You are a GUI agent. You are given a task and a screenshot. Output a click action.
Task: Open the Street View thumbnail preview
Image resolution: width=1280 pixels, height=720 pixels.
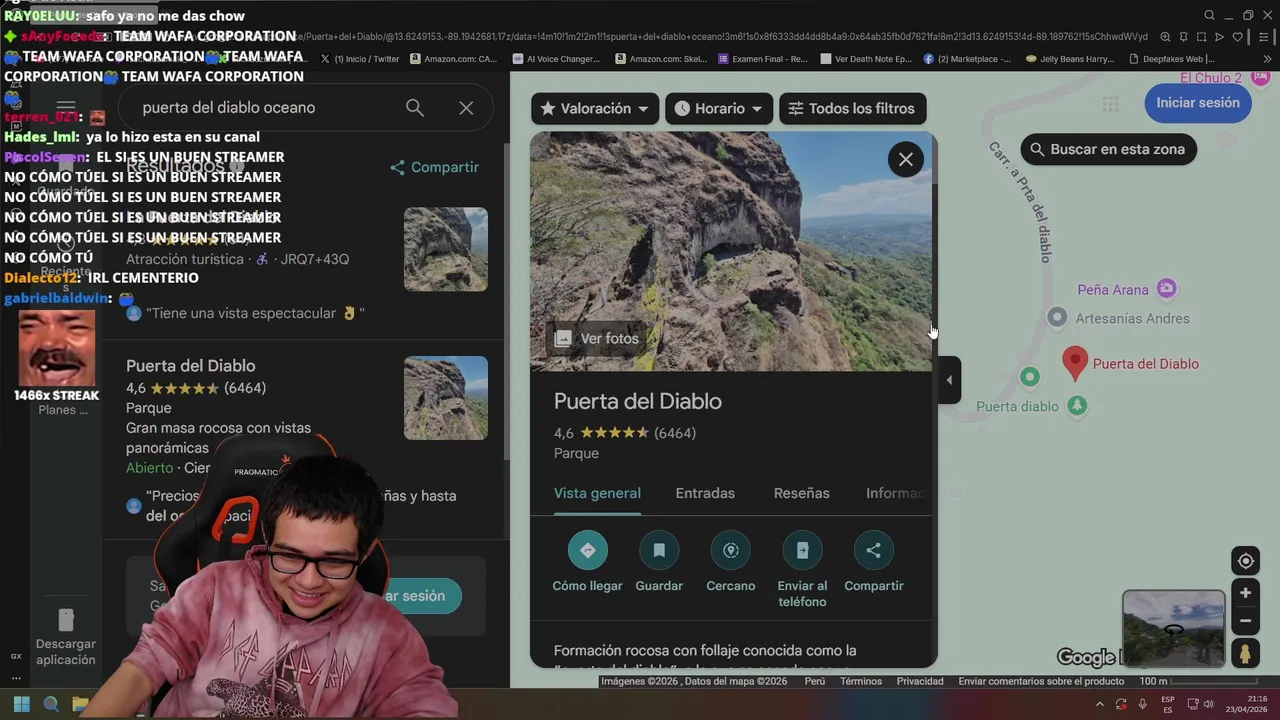[x=1173, y=629]
